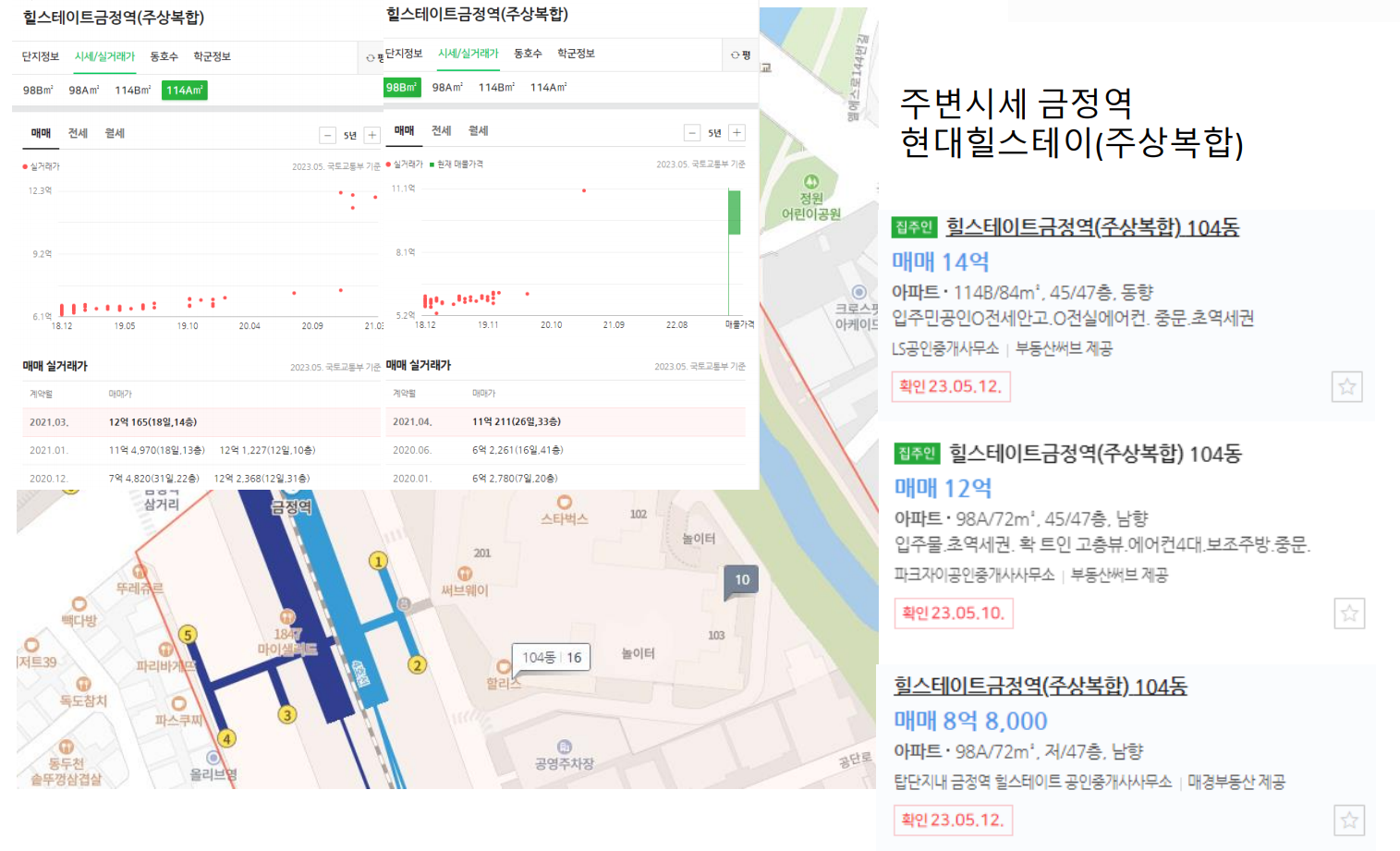
Task: Favorite the 매매 14억 listing star
Action: click(1347, 386)
